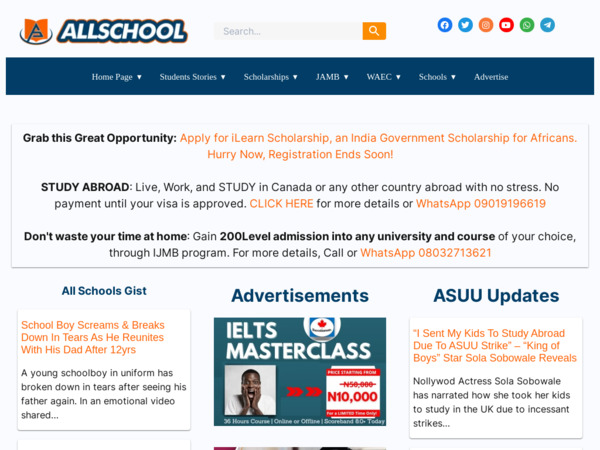Open the Students Stories menu item
The height and width of the screenshot is (450, 600).
click(x=188, y=77)
